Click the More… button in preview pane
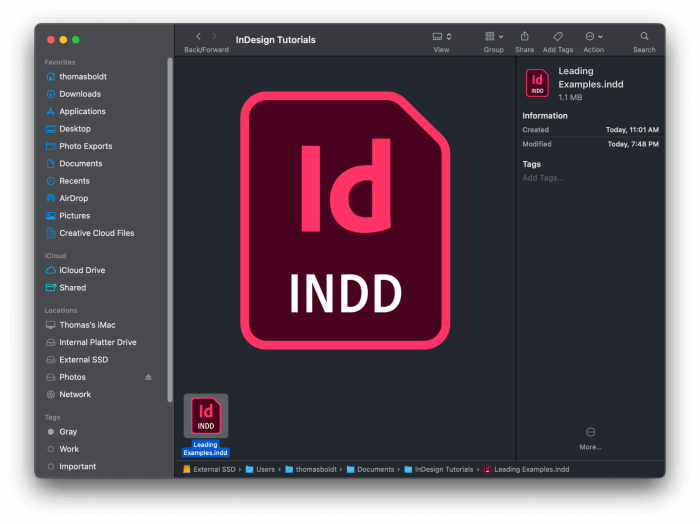700x524 pixels. [590, 438]
